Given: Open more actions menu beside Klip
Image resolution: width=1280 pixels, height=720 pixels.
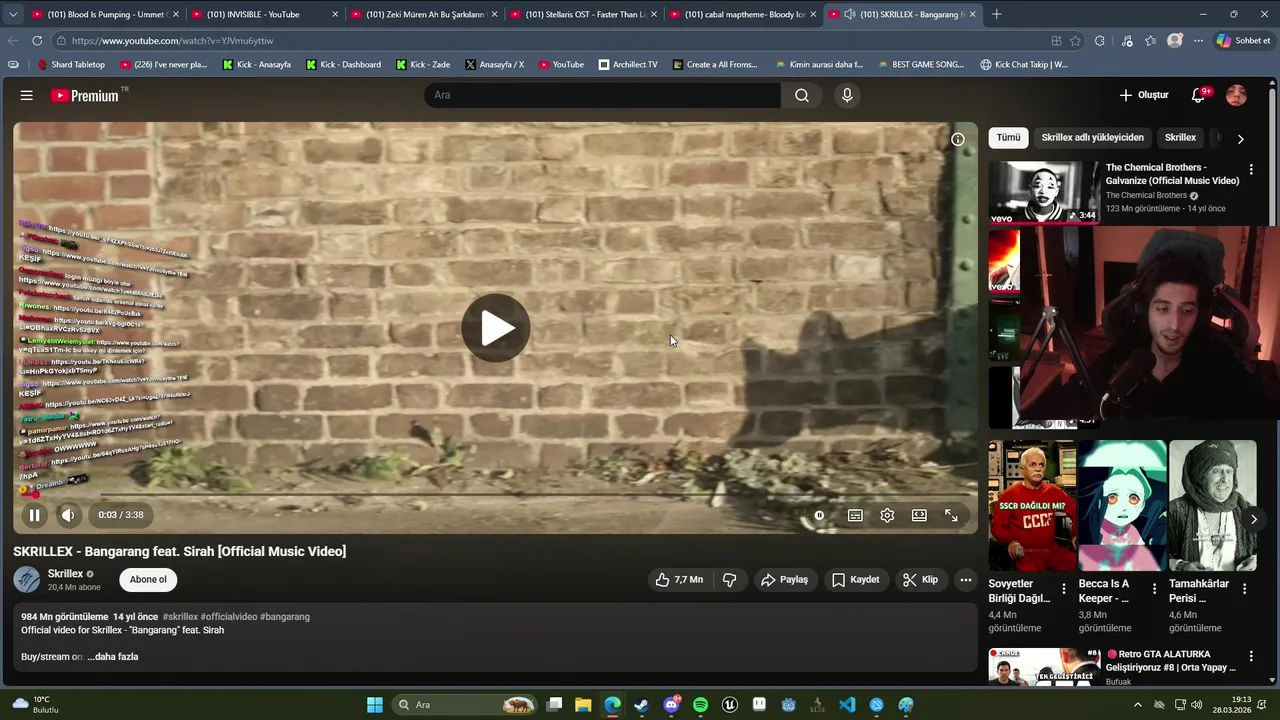Looking at the screenshot, I should (966, 580).
